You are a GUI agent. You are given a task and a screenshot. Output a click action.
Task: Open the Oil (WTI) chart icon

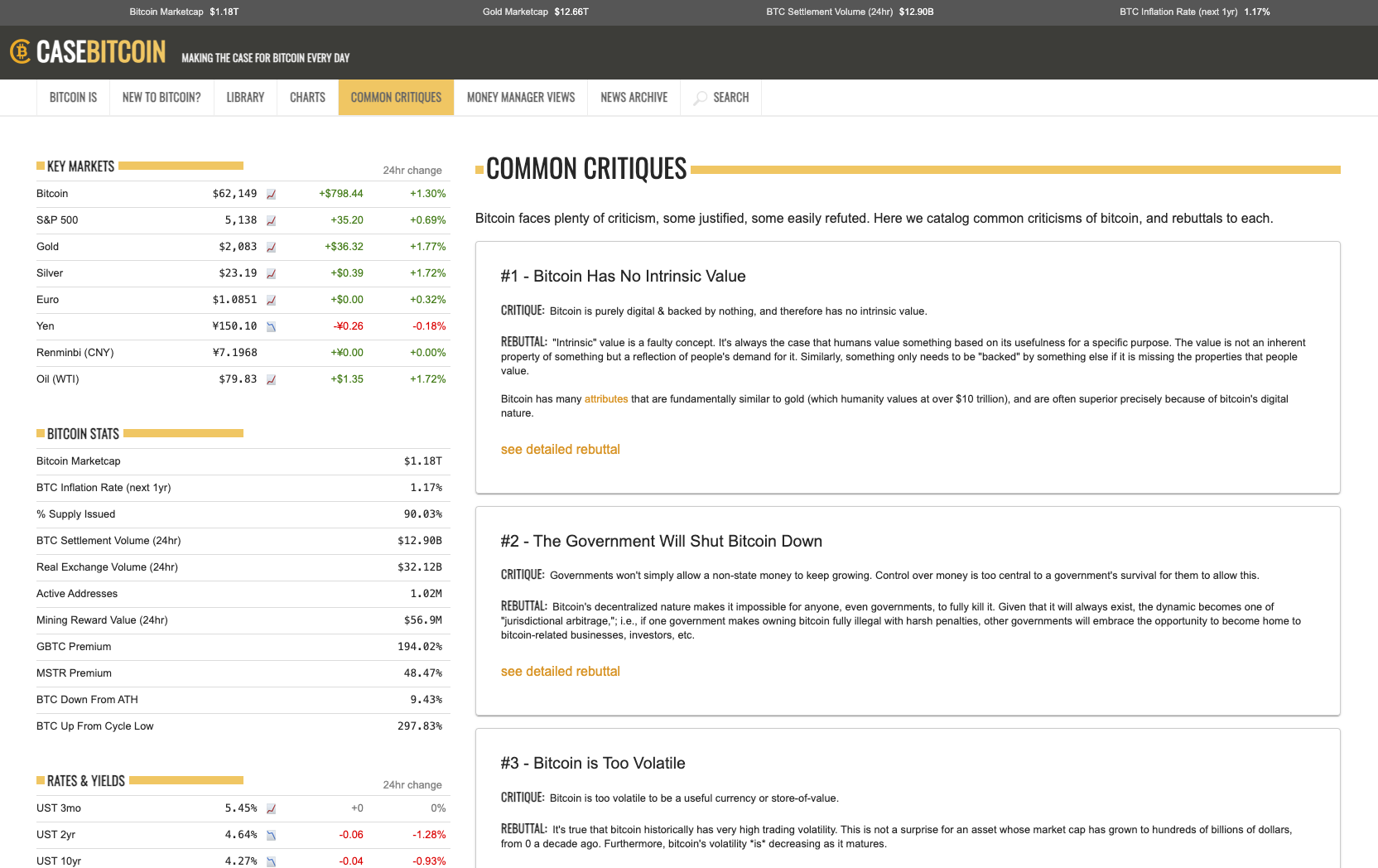coord(271,380)
